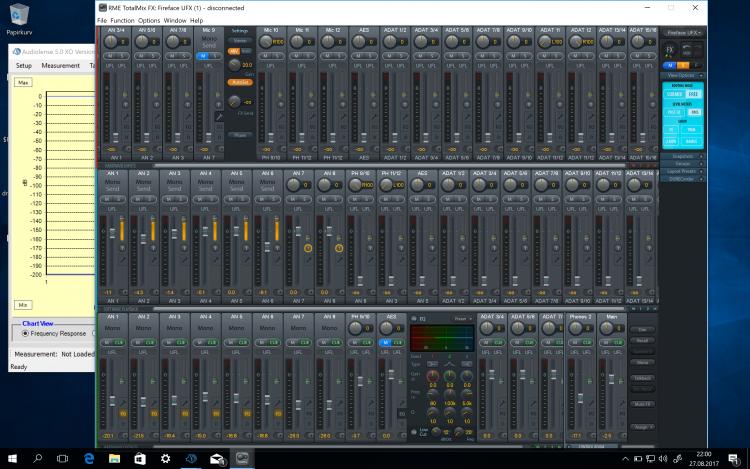Open File Explorer from the taskbar

115,457
